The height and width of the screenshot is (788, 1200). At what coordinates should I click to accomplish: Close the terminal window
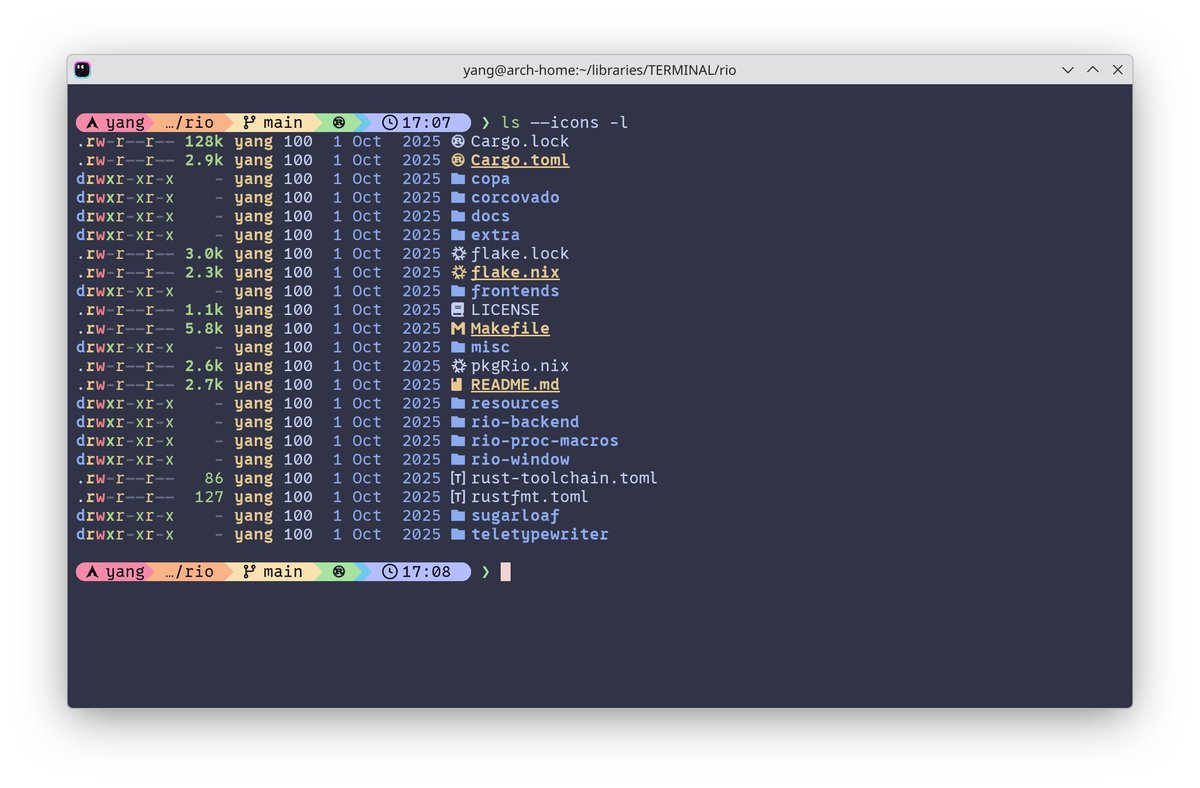click(x=1118, y=70)
